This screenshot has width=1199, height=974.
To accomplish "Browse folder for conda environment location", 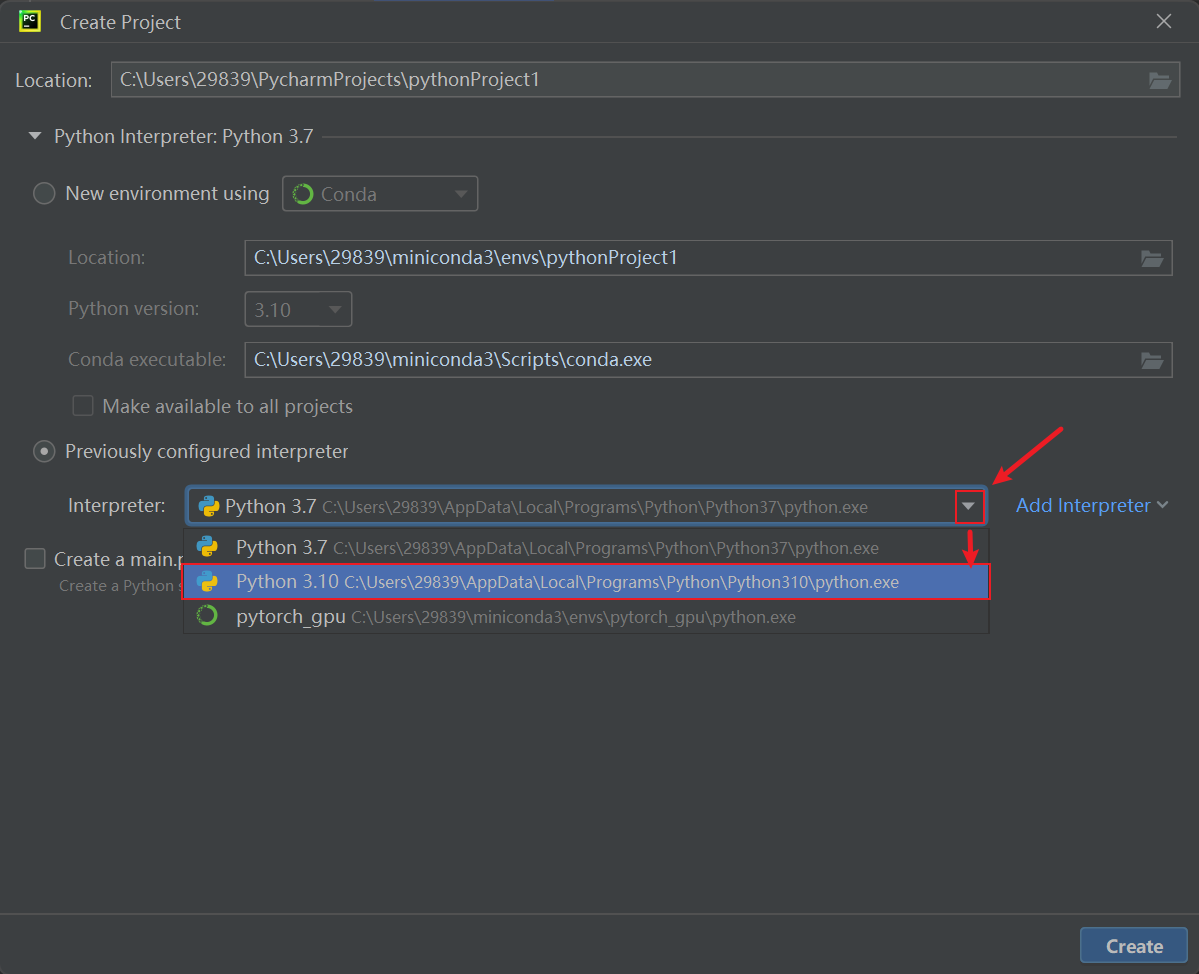I will (1152, 258).
